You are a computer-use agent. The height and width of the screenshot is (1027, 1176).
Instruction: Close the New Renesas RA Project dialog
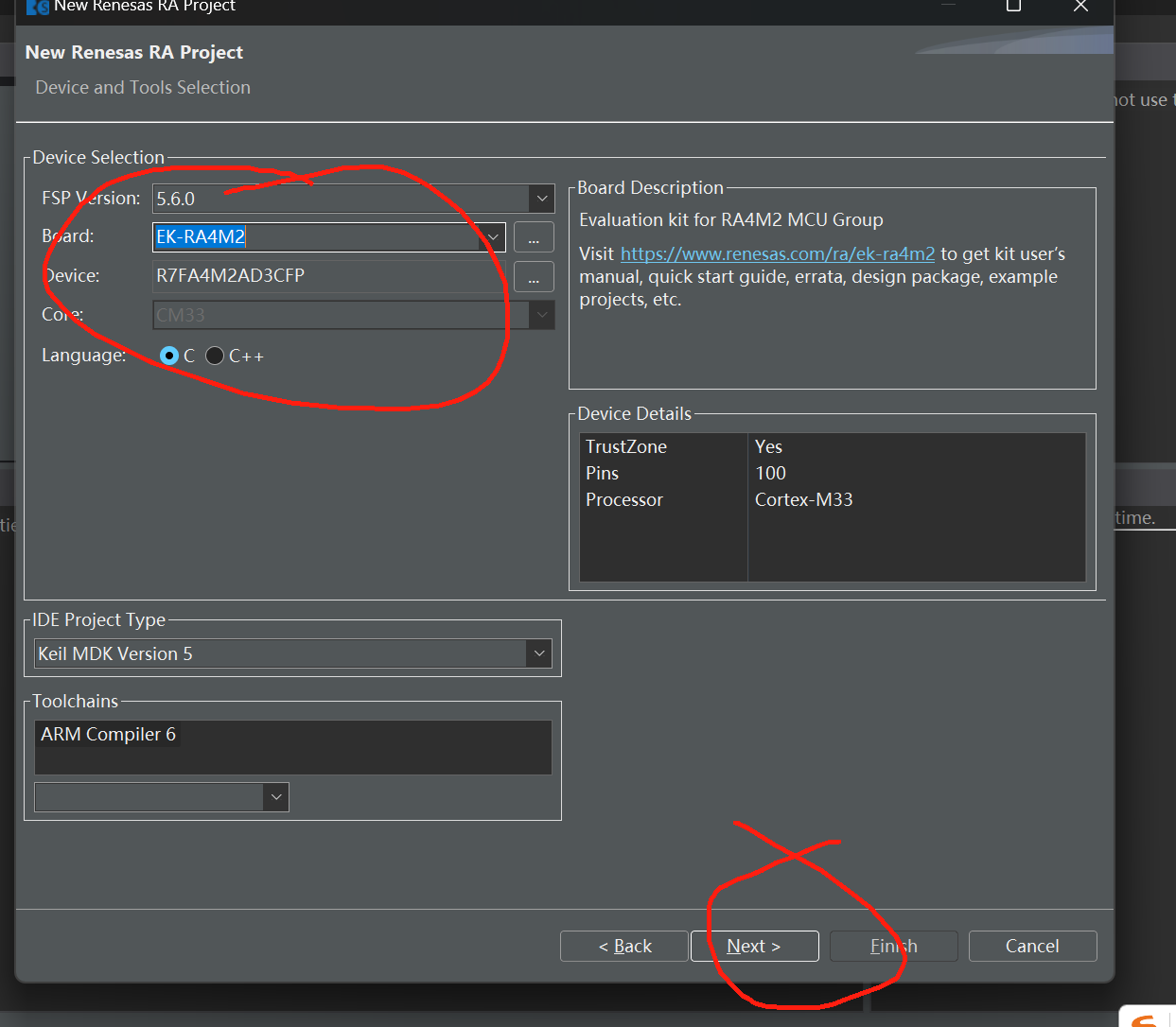click(1080, 6)
